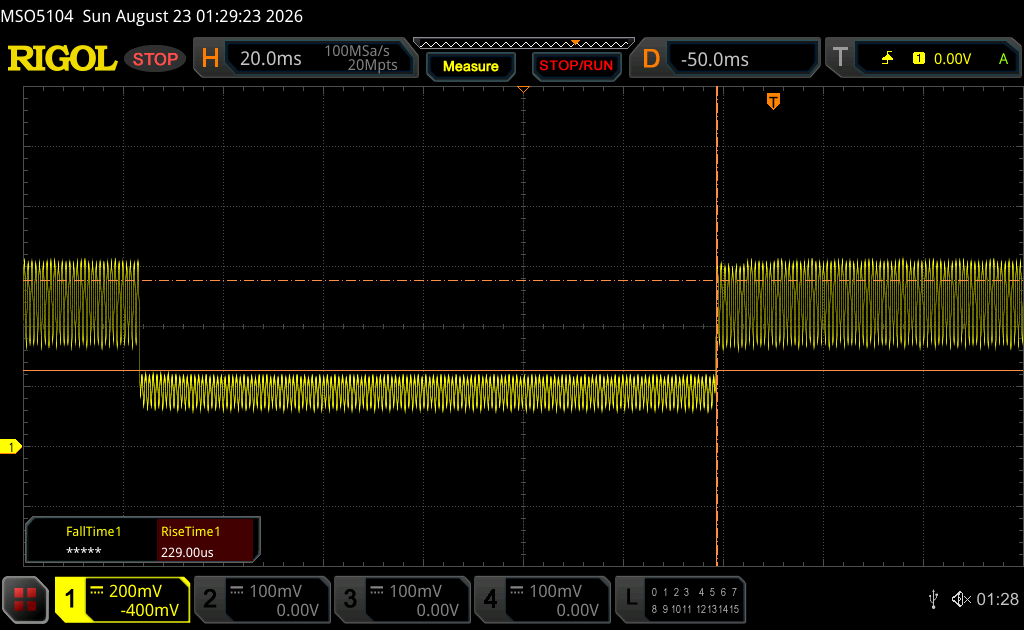Click the waveform memory position bar
The height and width of the screenshot is (630, 1024).
point(524,44)
